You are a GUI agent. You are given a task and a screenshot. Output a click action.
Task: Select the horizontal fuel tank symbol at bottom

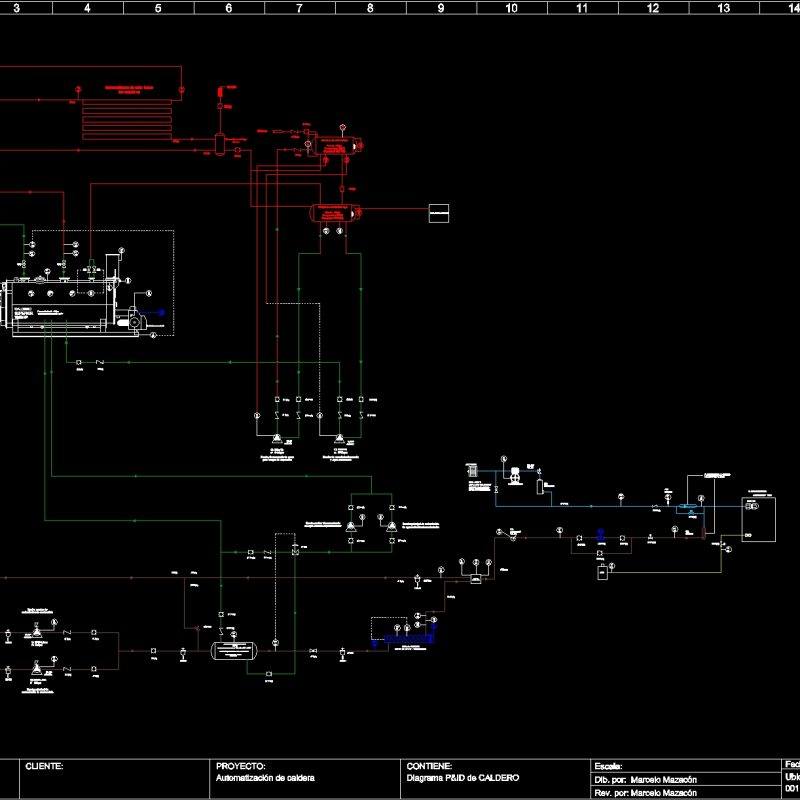click(232, 651)
